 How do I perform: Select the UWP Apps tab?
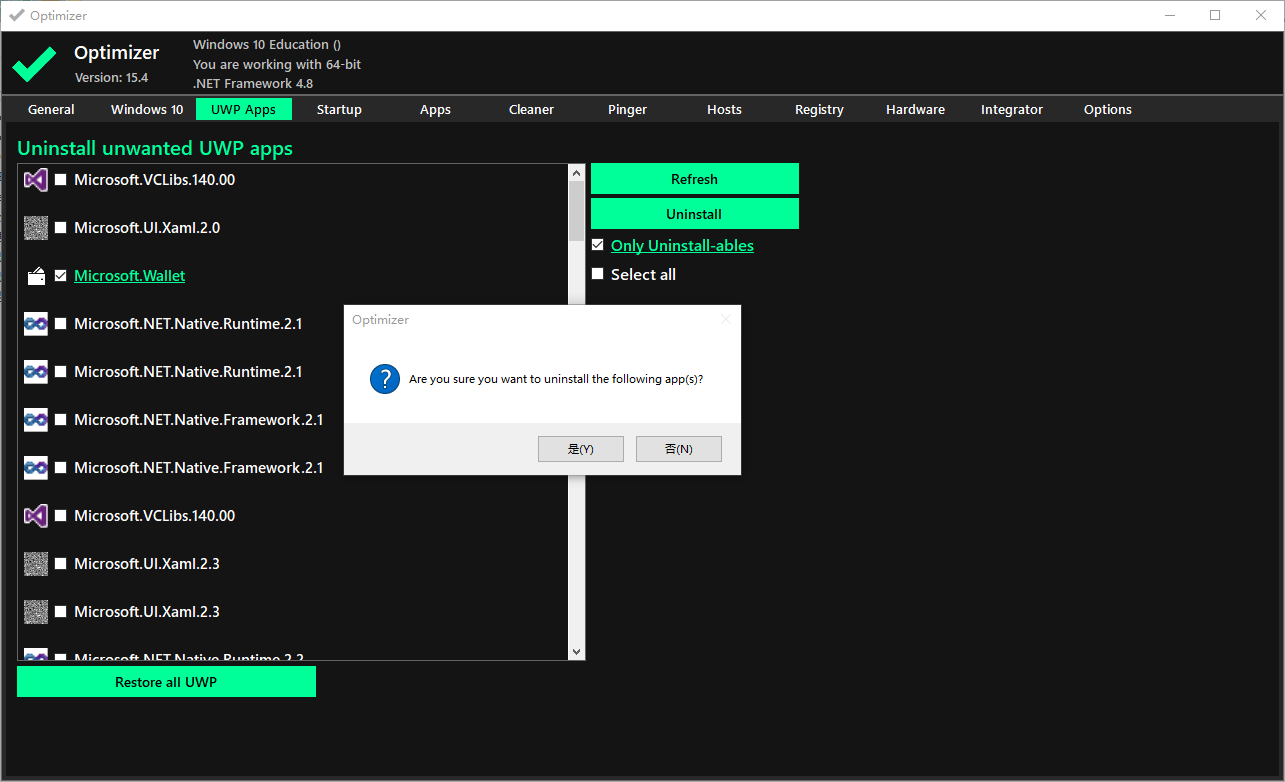point(244,109)
